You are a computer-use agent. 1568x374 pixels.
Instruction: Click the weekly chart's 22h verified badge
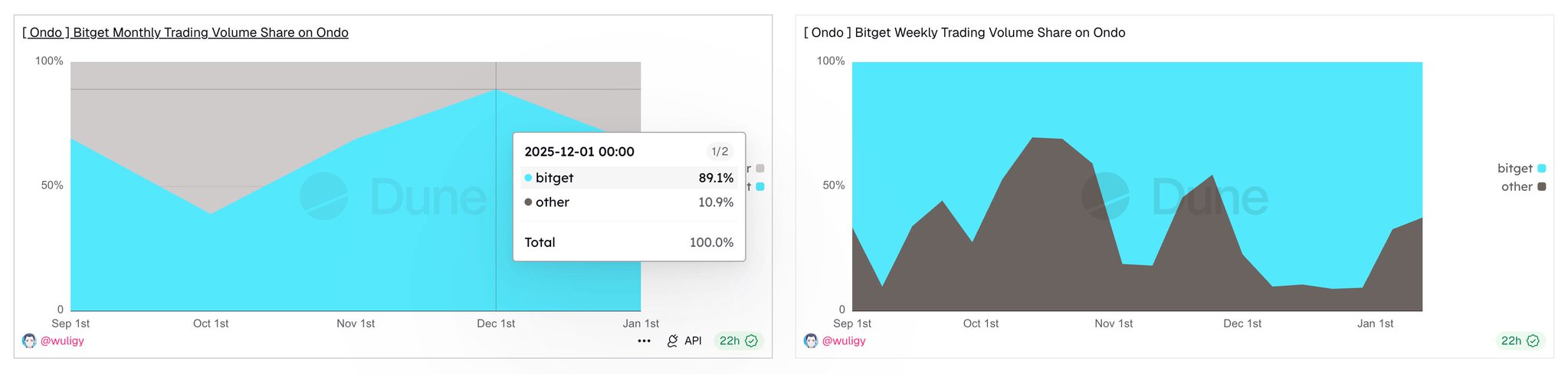pyautogui.click(x=1520, y=341)
